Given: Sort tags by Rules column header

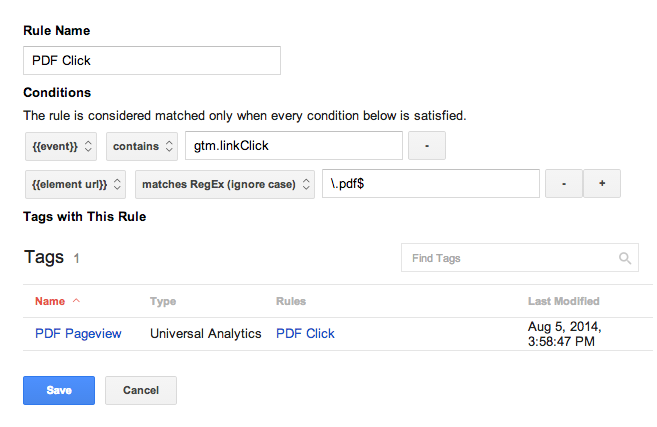Looking at the screenshot, I should (x=291, y=301).
